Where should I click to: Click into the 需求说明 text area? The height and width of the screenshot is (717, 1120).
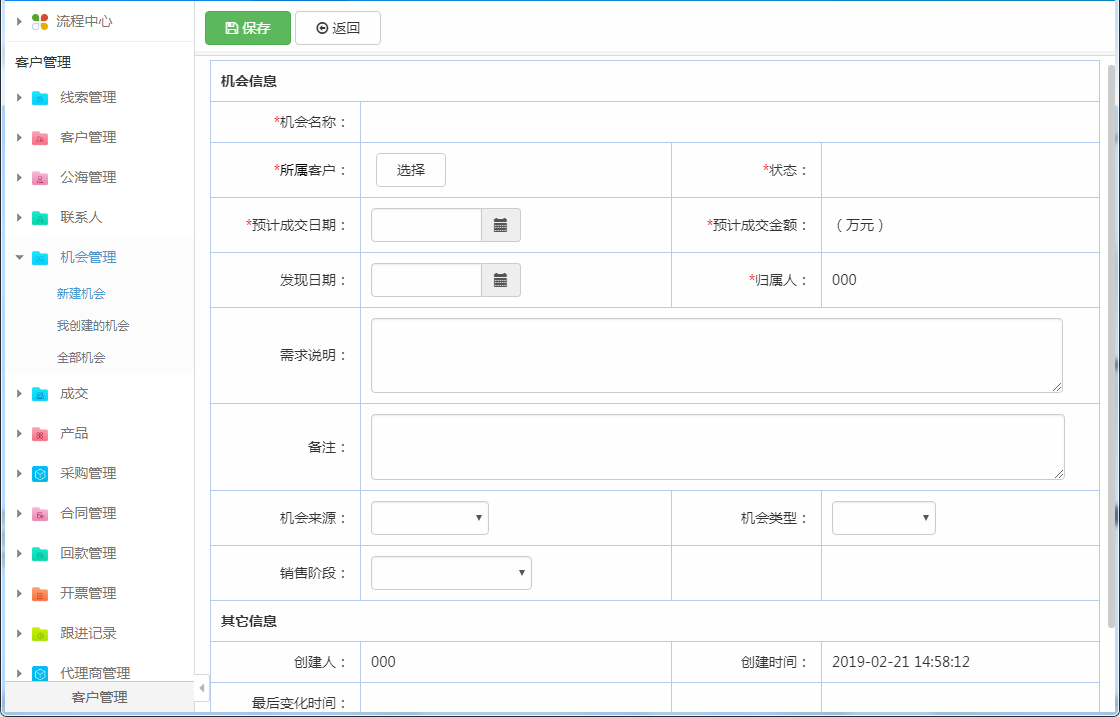tap(716, 356)
